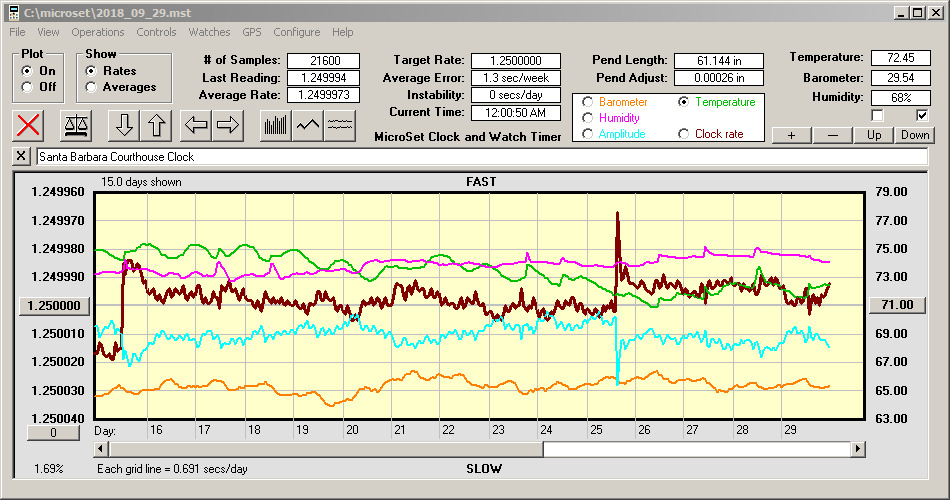This screenshot has height=500, width=950.
Task: Click the graph scrollbar left arrow
Action: tap(101, 449)
